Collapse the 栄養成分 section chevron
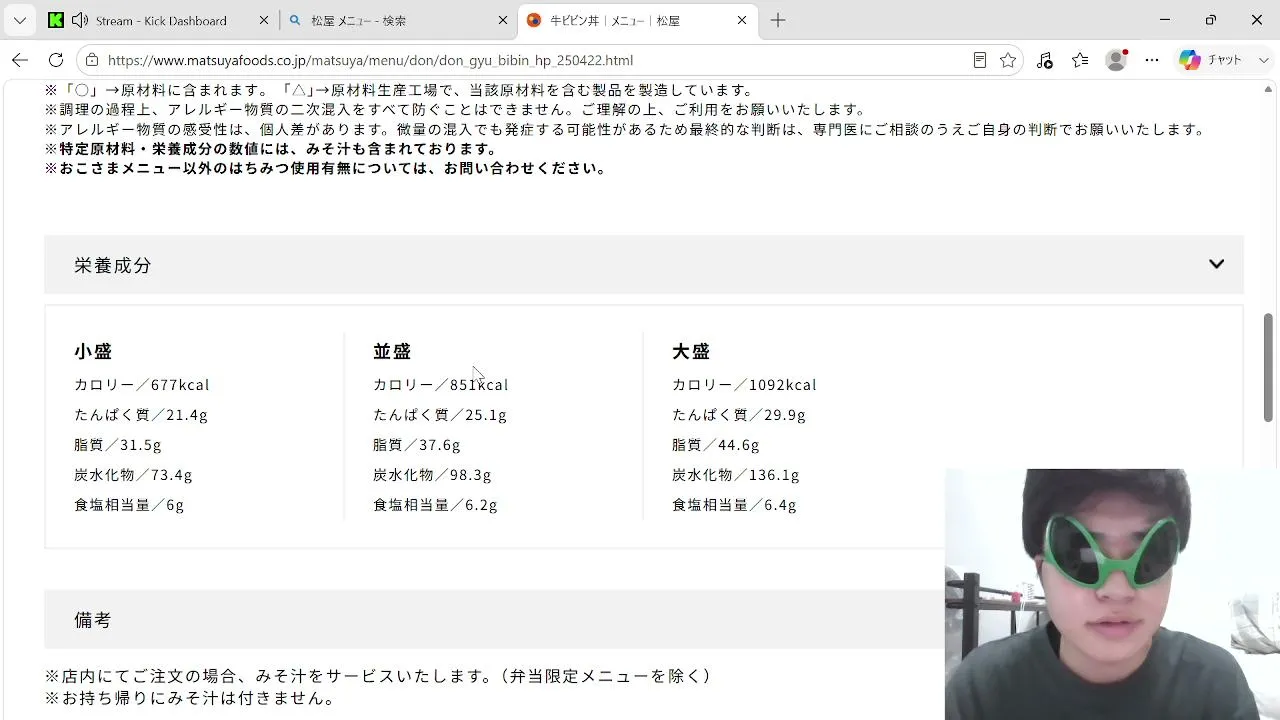The image size is (1280, 720). pos(1216,264)
